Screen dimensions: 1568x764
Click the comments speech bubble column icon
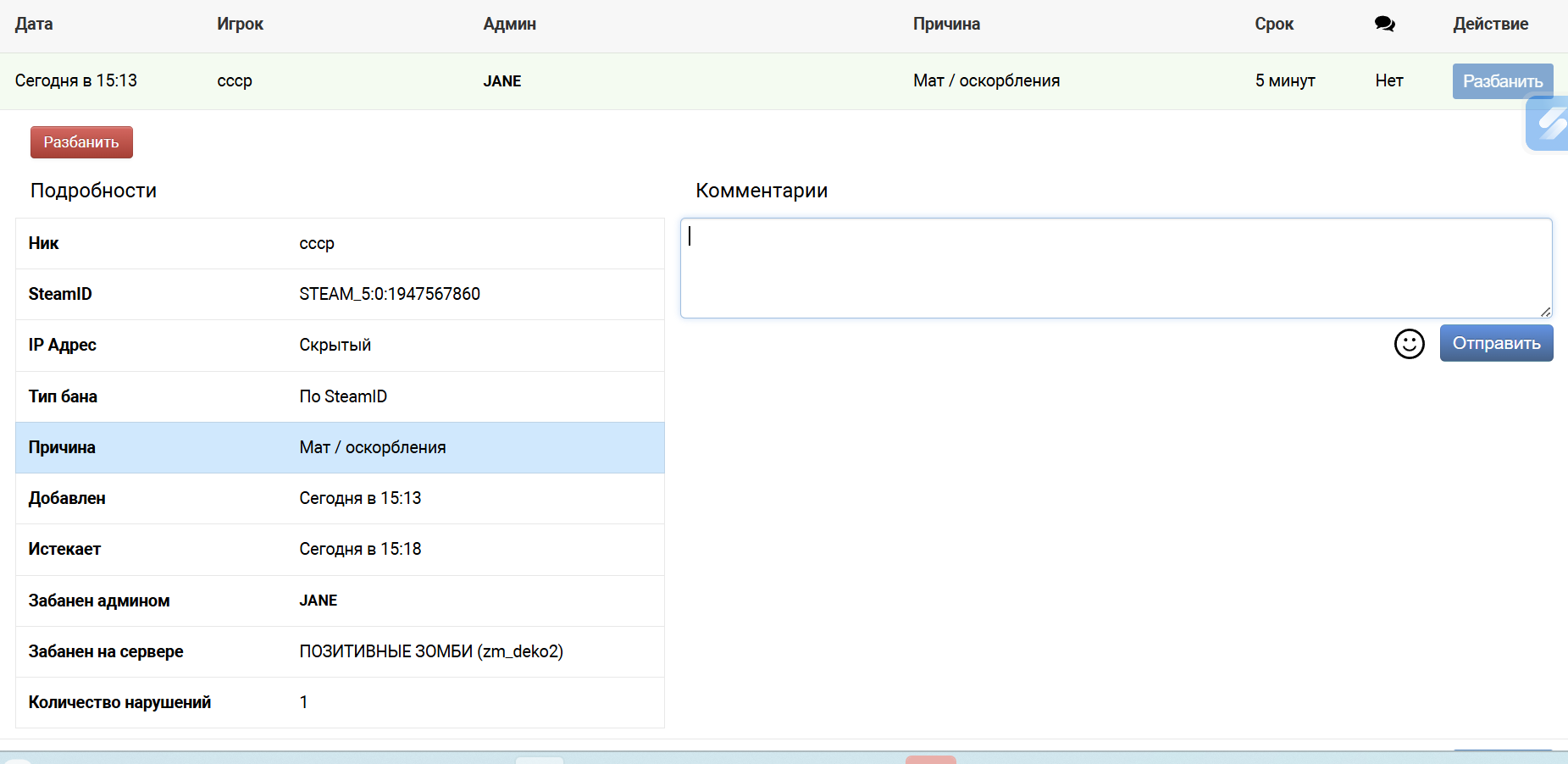click(1384, 25)
